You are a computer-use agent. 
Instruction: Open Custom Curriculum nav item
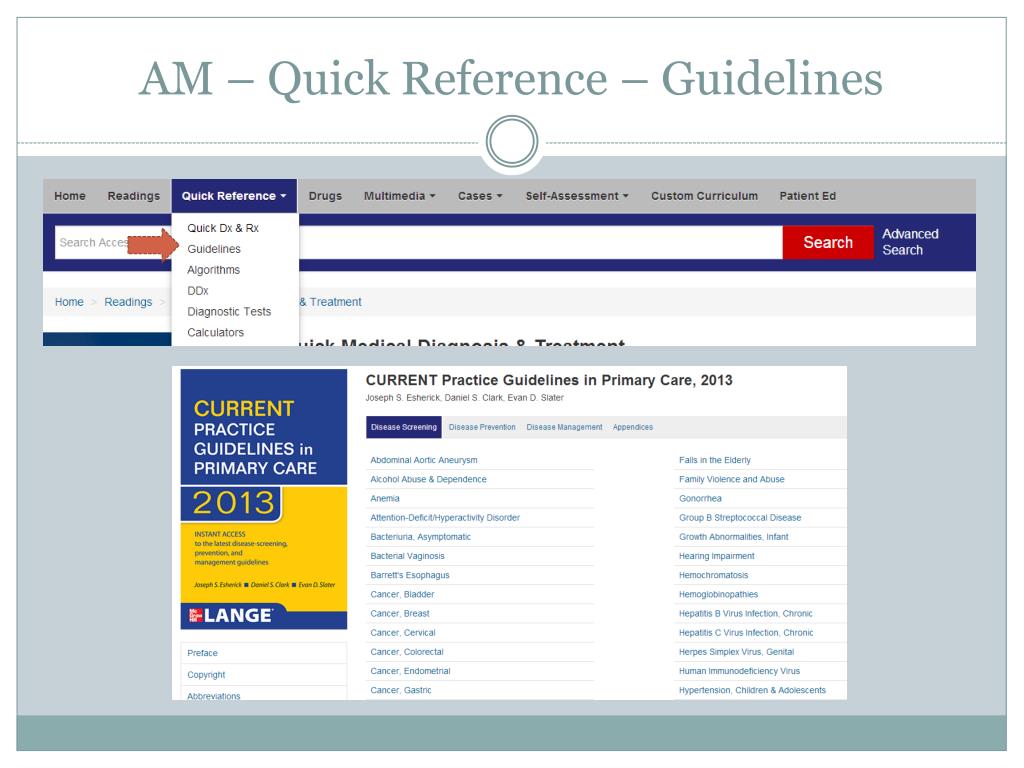pos(704,196)
